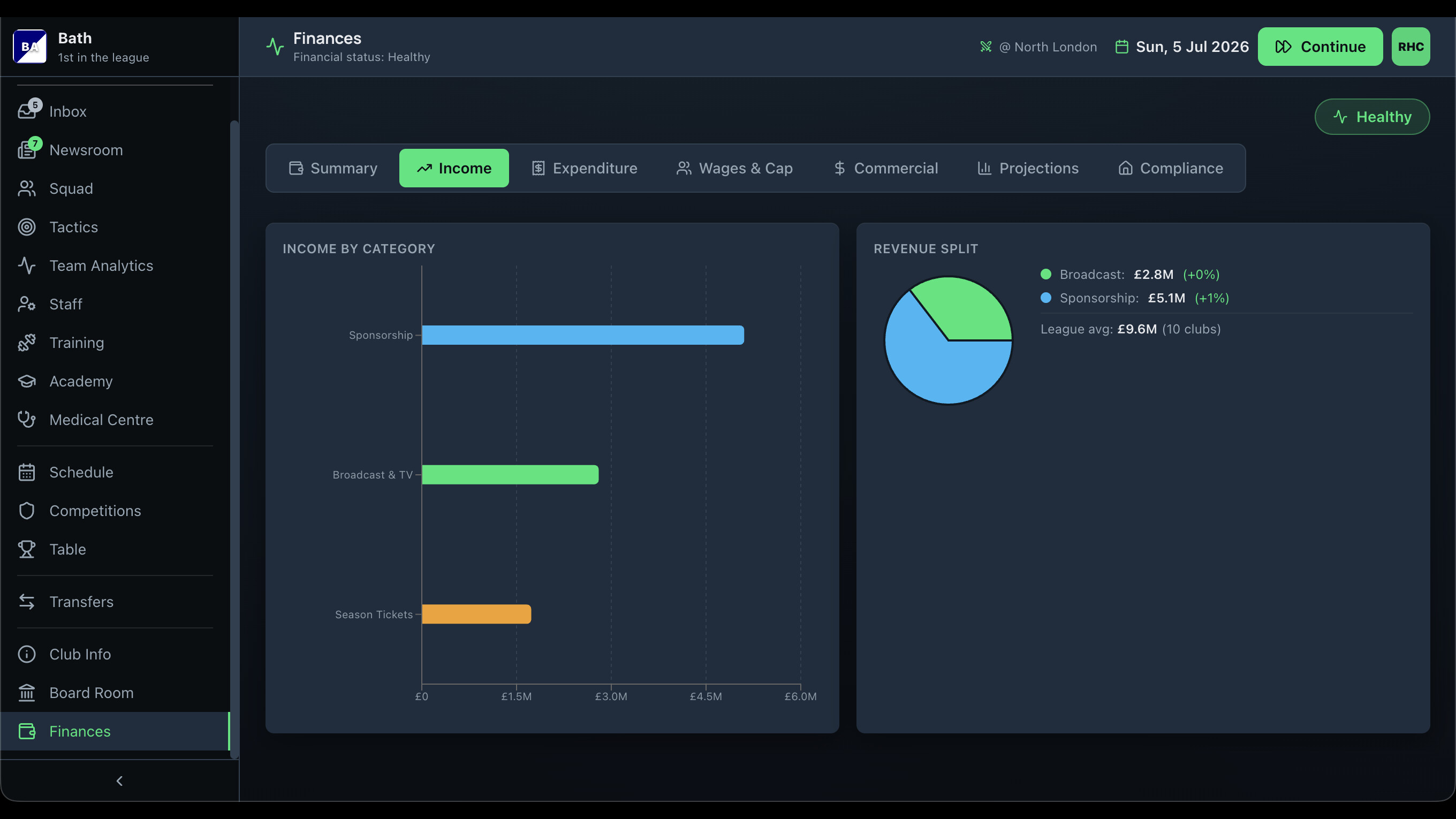1456x819 pixels.
Task: Select the Income tab
Action: coord(454,168)
